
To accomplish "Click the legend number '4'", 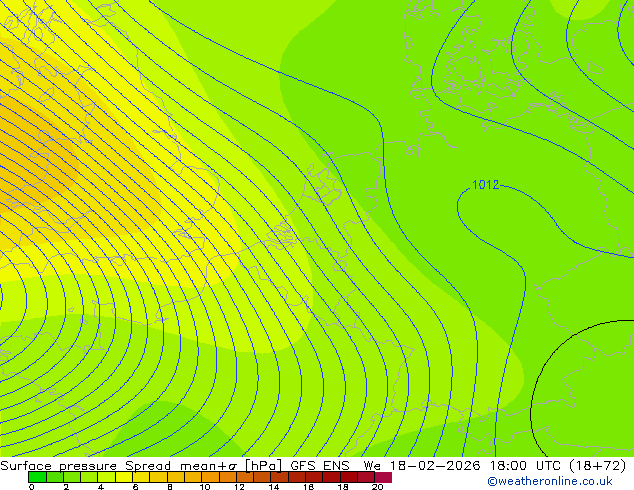I will (x=101, y=487).
